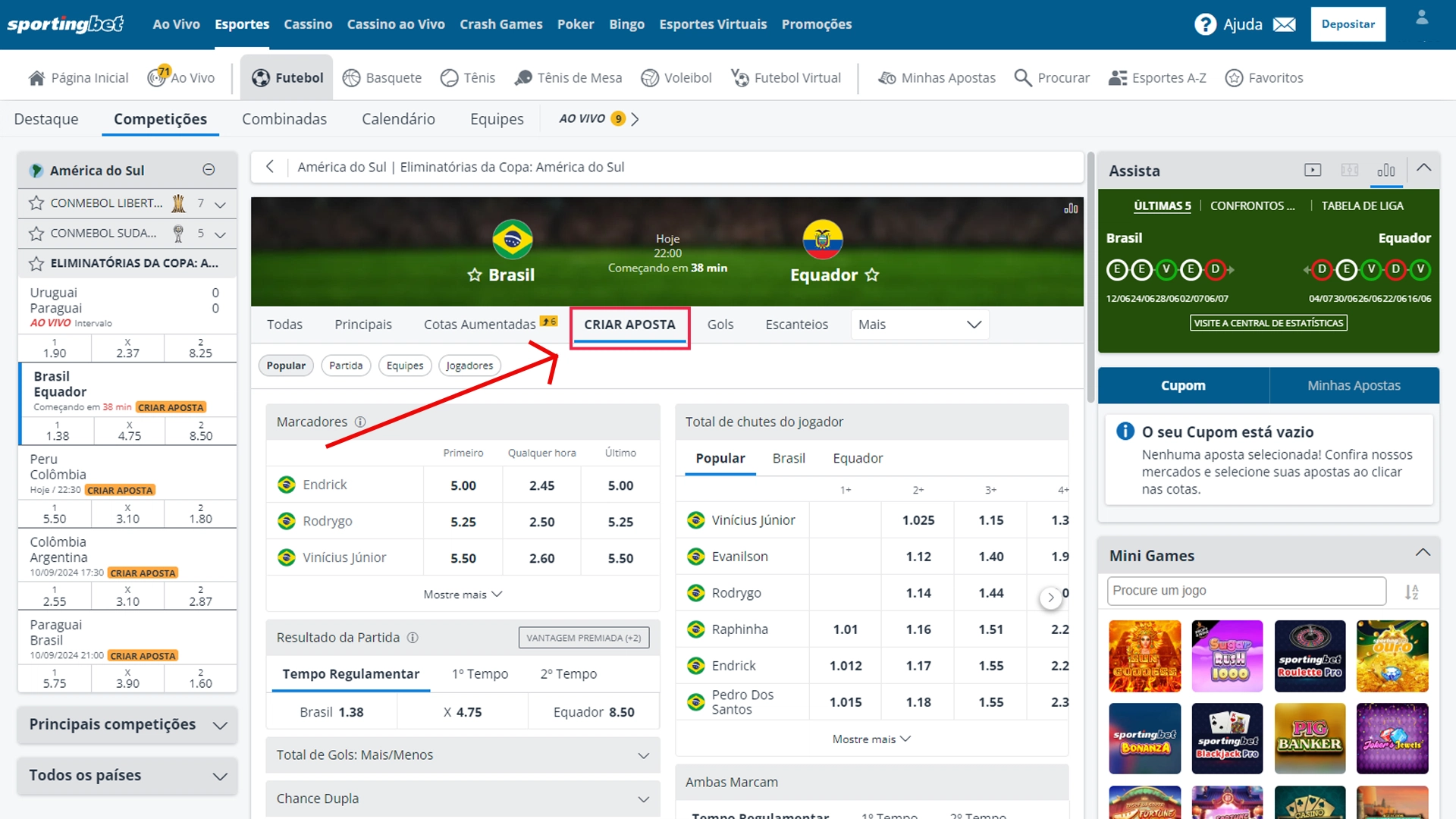The height and width of the screenshot is (819, 1456).
Task: Open the CRIAR APOSTA tab
Action: point(629,325)
